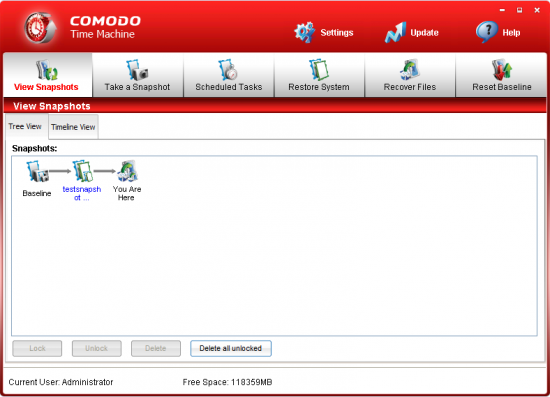Open the Restore System label
This screenshot has width=550, height=397.
click(318, 87)
